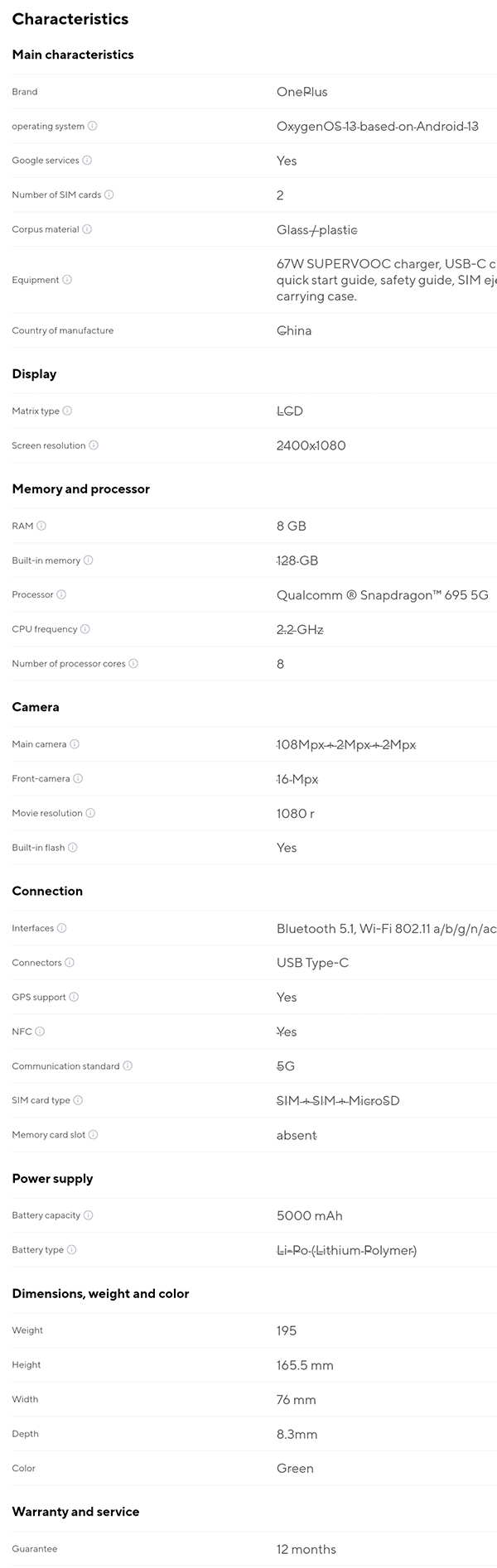Click the OnePlus brand value
This screenshot has height=1568, width=497.
[302, 92]
